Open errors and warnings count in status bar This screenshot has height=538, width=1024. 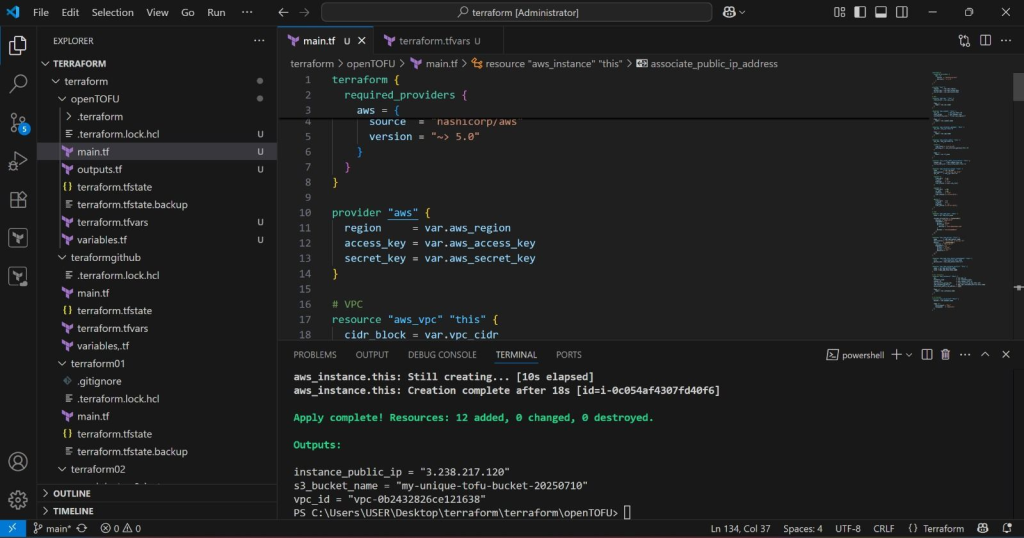(x=120, y=528)
